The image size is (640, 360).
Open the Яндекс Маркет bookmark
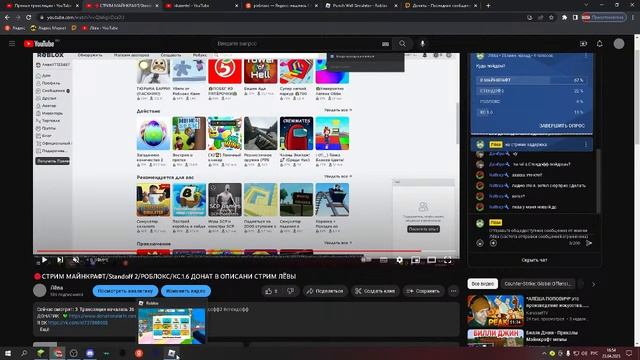(48, 28)
